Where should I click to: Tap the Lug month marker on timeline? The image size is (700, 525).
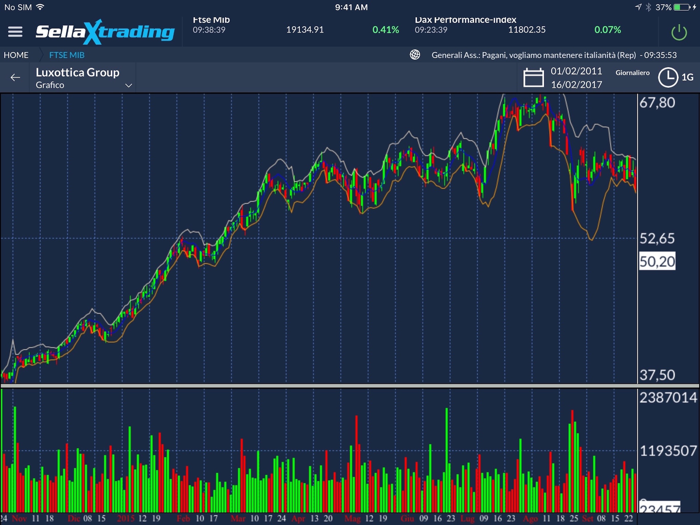coord(467,518)
